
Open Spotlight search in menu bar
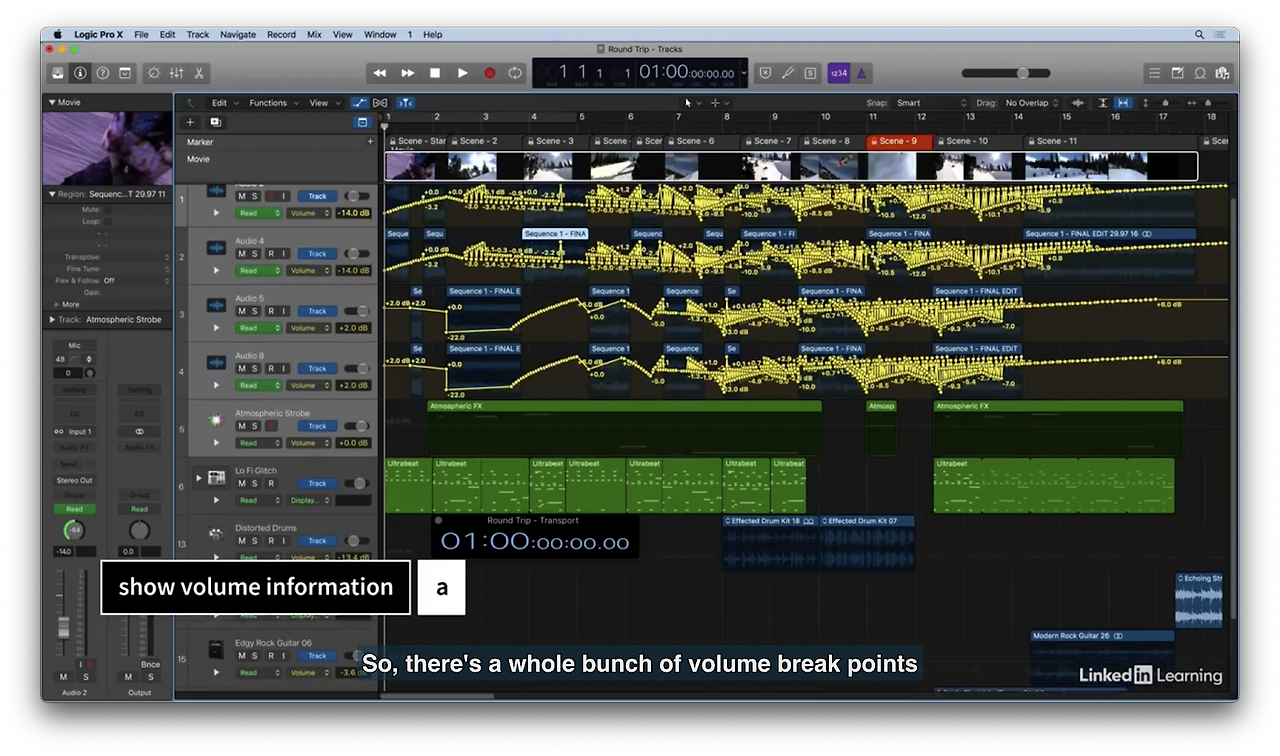click(x=1199, y=34)
